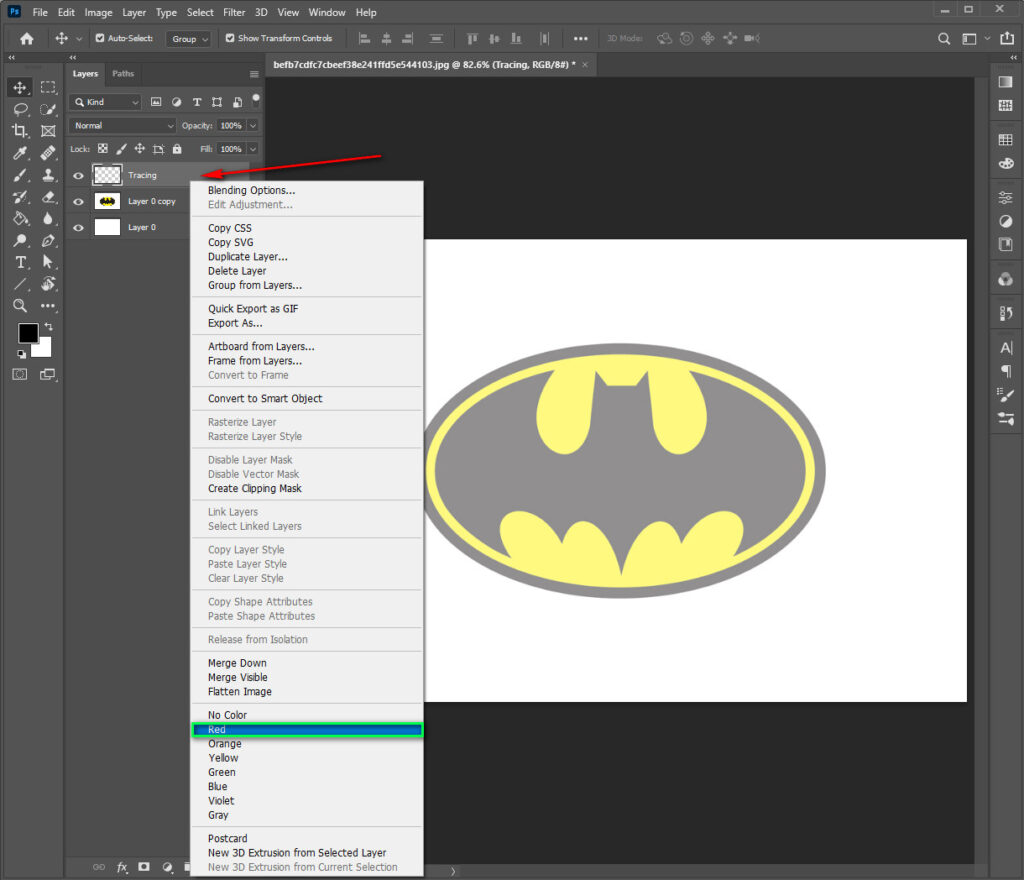Click the foreground color swatch
1024x880 pixels.
26,333
